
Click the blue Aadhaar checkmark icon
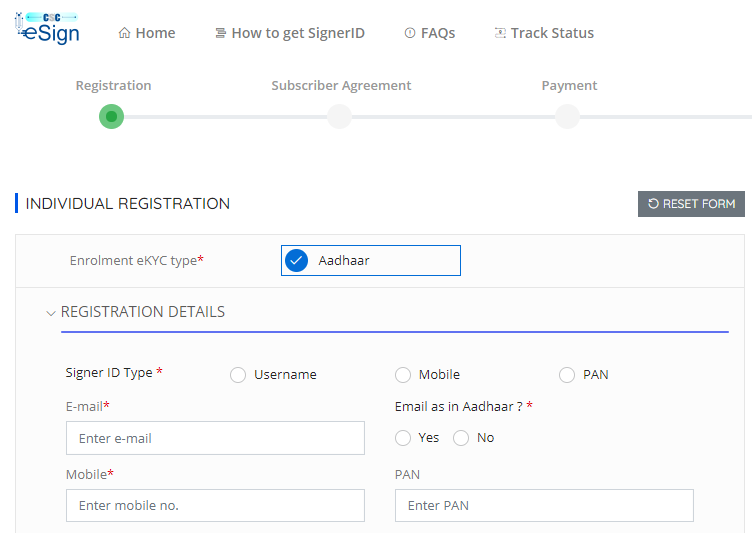click(x=296, y=261)
